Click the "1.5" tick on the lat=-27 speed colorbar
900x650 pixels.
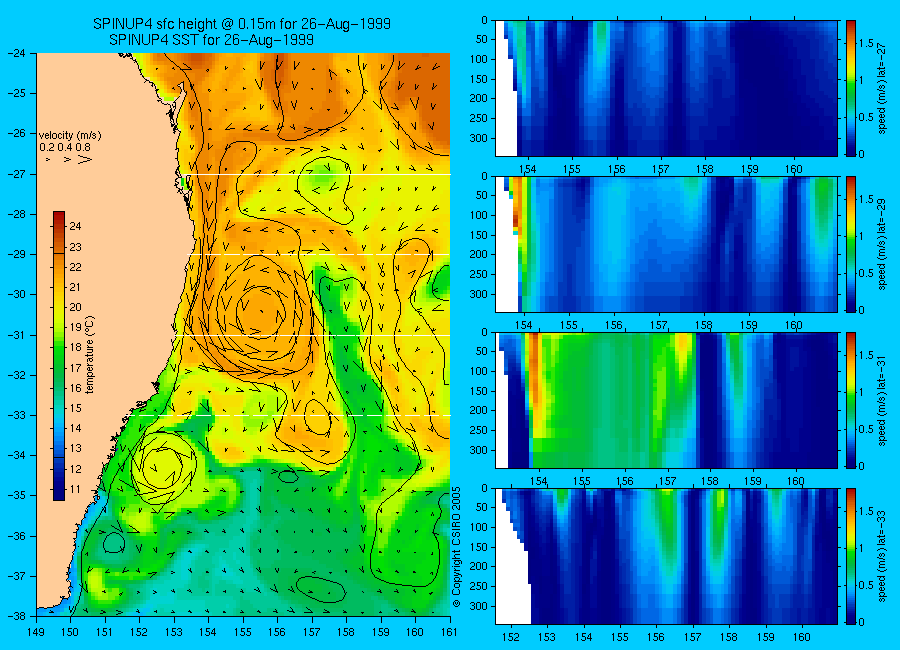click(x=866, y=43)
